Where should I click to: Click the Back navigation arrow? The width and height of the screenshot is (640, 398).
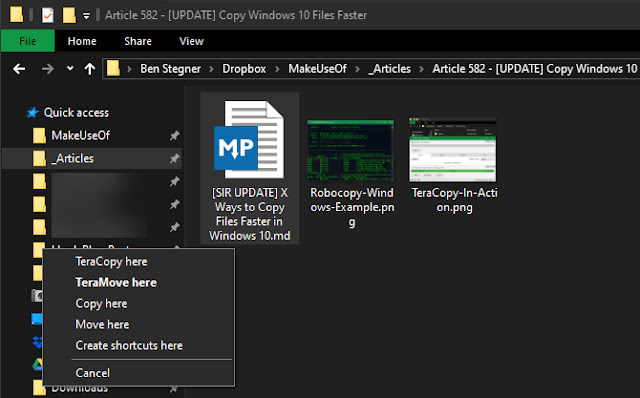19,69
